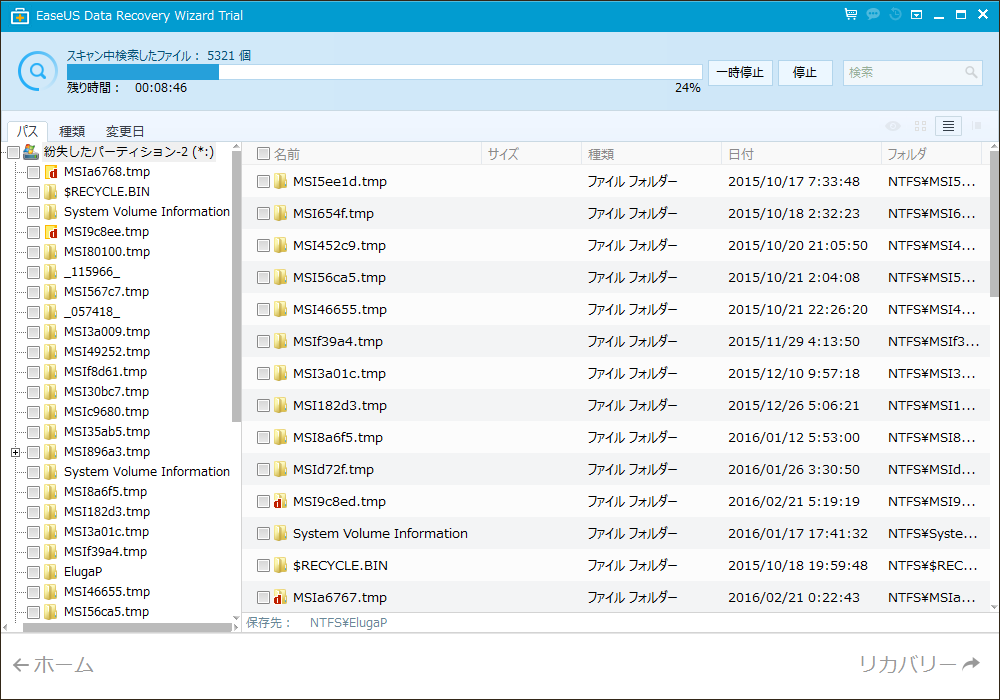Image resolution: width=1000 pixels, height=700 pixels.
Task: Click the lost partition drive icon
Action: [31, 152]
